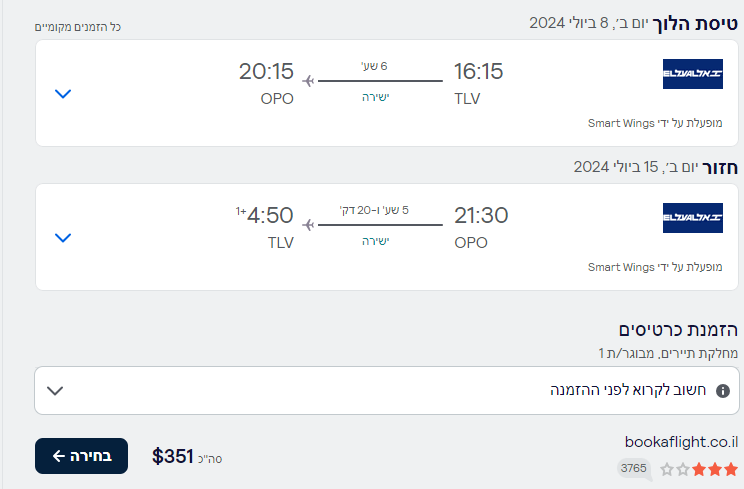This screenshot has width=744, height=489.
Task: Open the bookaflight.co.il provider link
Action: pos(681,442)
